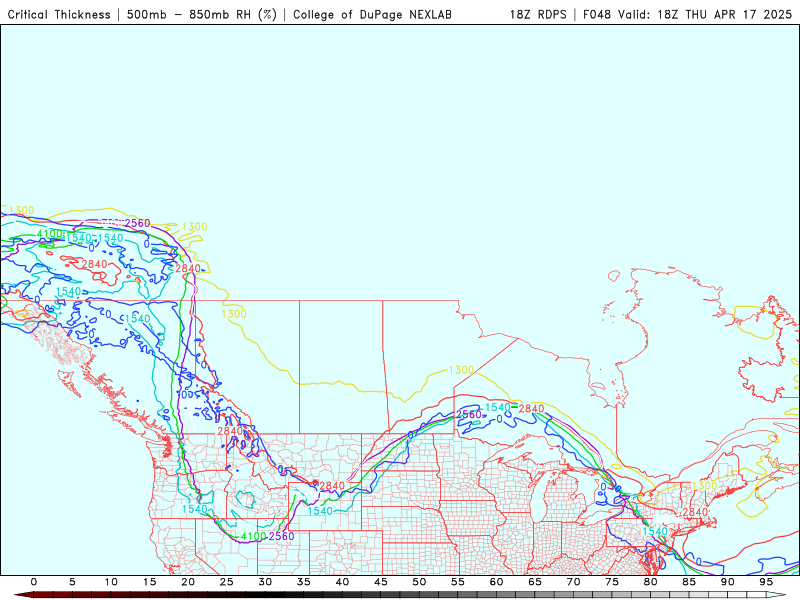Image resolution: width=800 pixels, height=600 pixels.
Task: Click the "F048 Valid: 18Z THU APR 17 2025" text
Action: click(687, 15)
